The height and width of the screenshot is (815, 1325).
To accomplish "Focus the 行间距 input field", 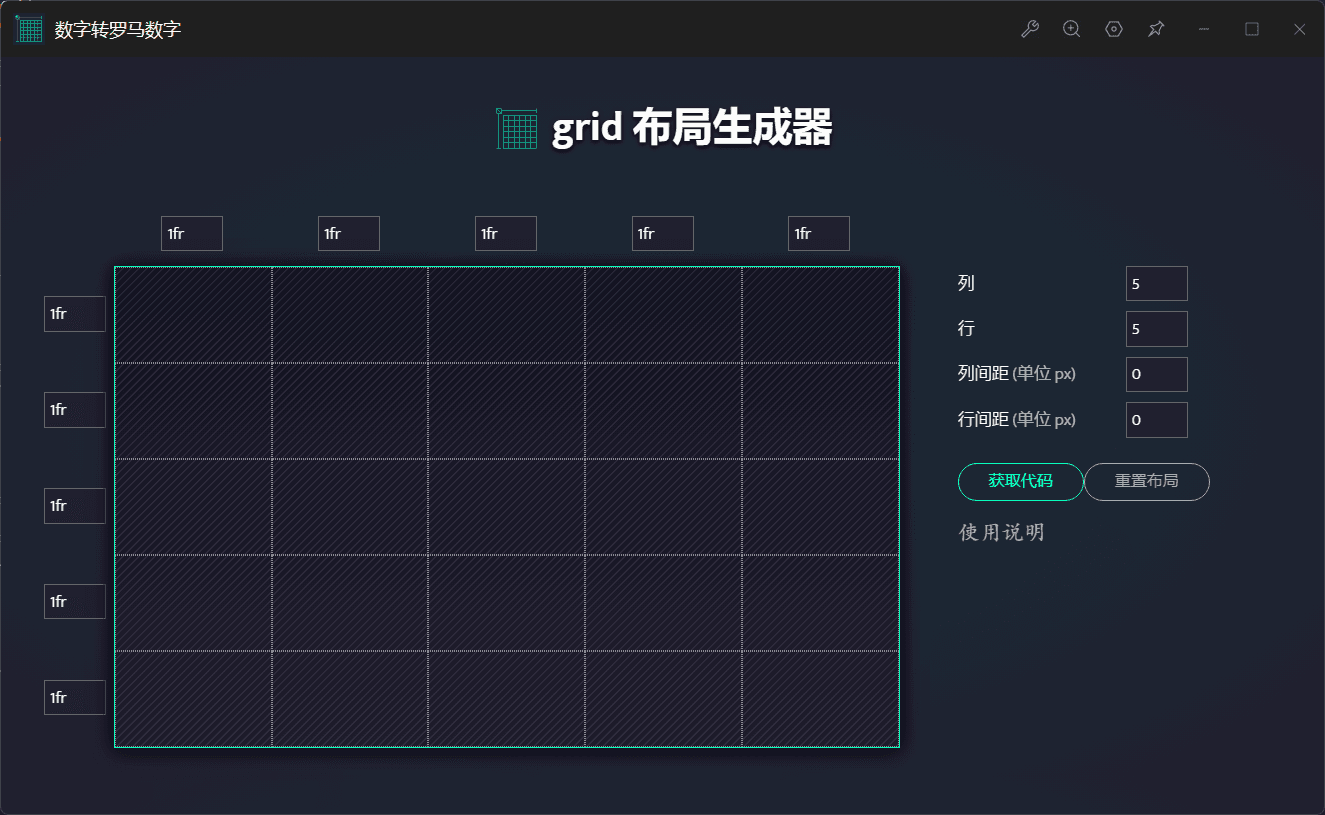I will click(1157, 420).
